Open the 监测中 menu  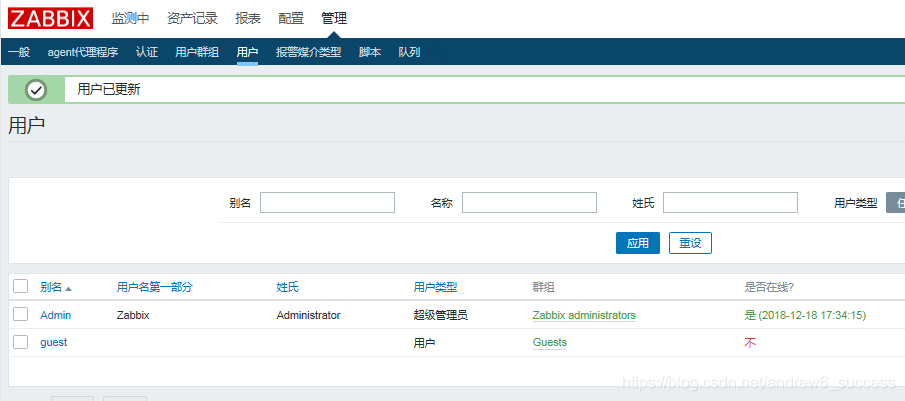130,18
